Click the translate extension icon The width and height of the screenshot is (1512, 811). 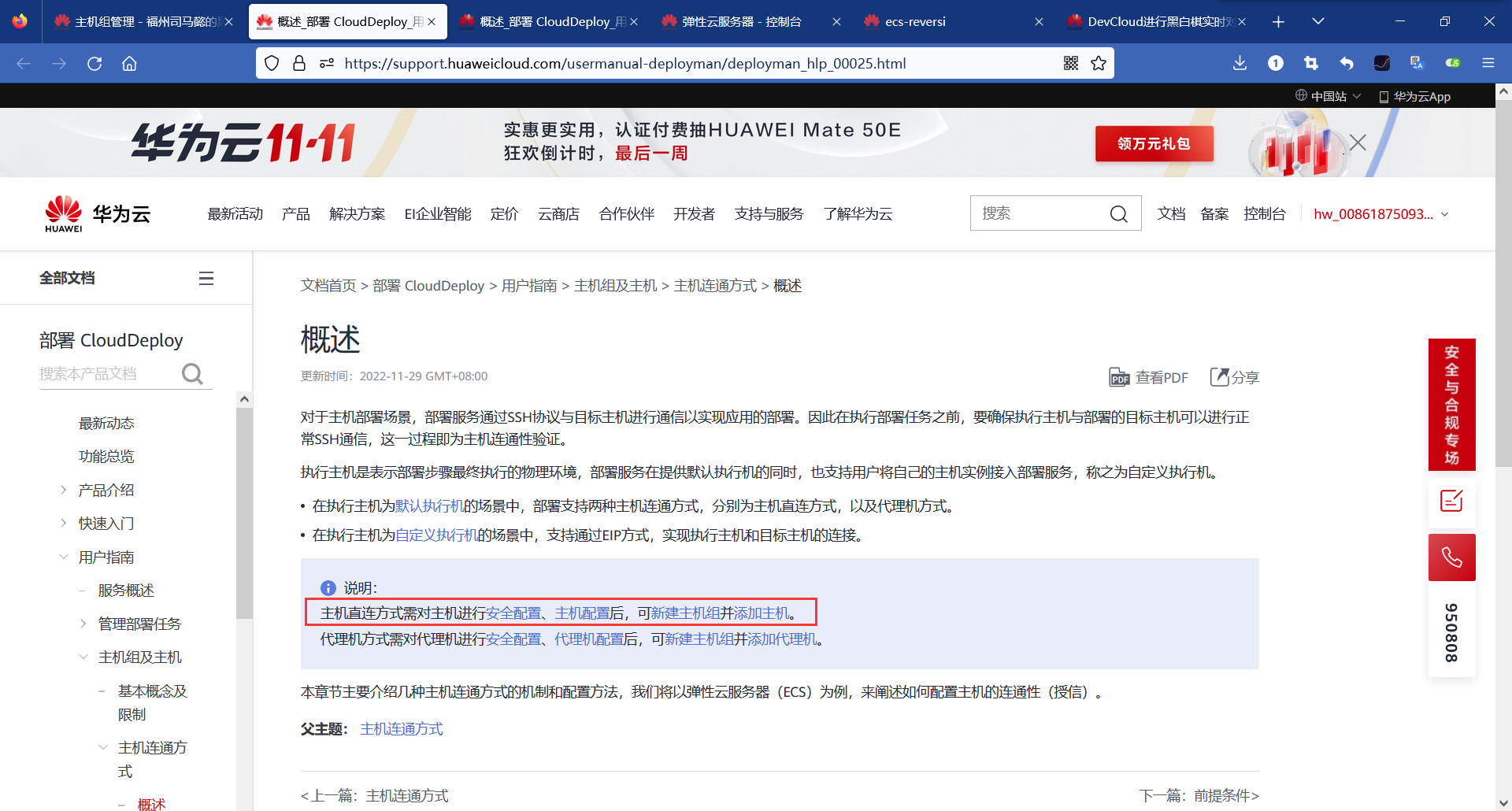click(x=1417, y=63)
